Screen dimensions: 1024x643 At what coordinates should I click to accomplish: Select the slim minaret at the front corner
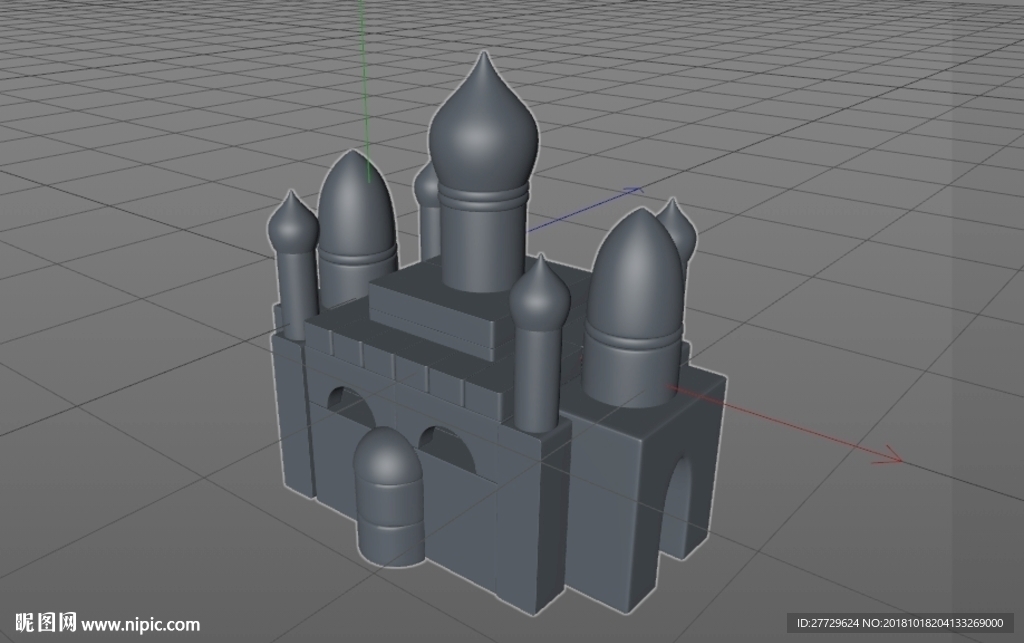pyautogui.click(x=539, y=344)
